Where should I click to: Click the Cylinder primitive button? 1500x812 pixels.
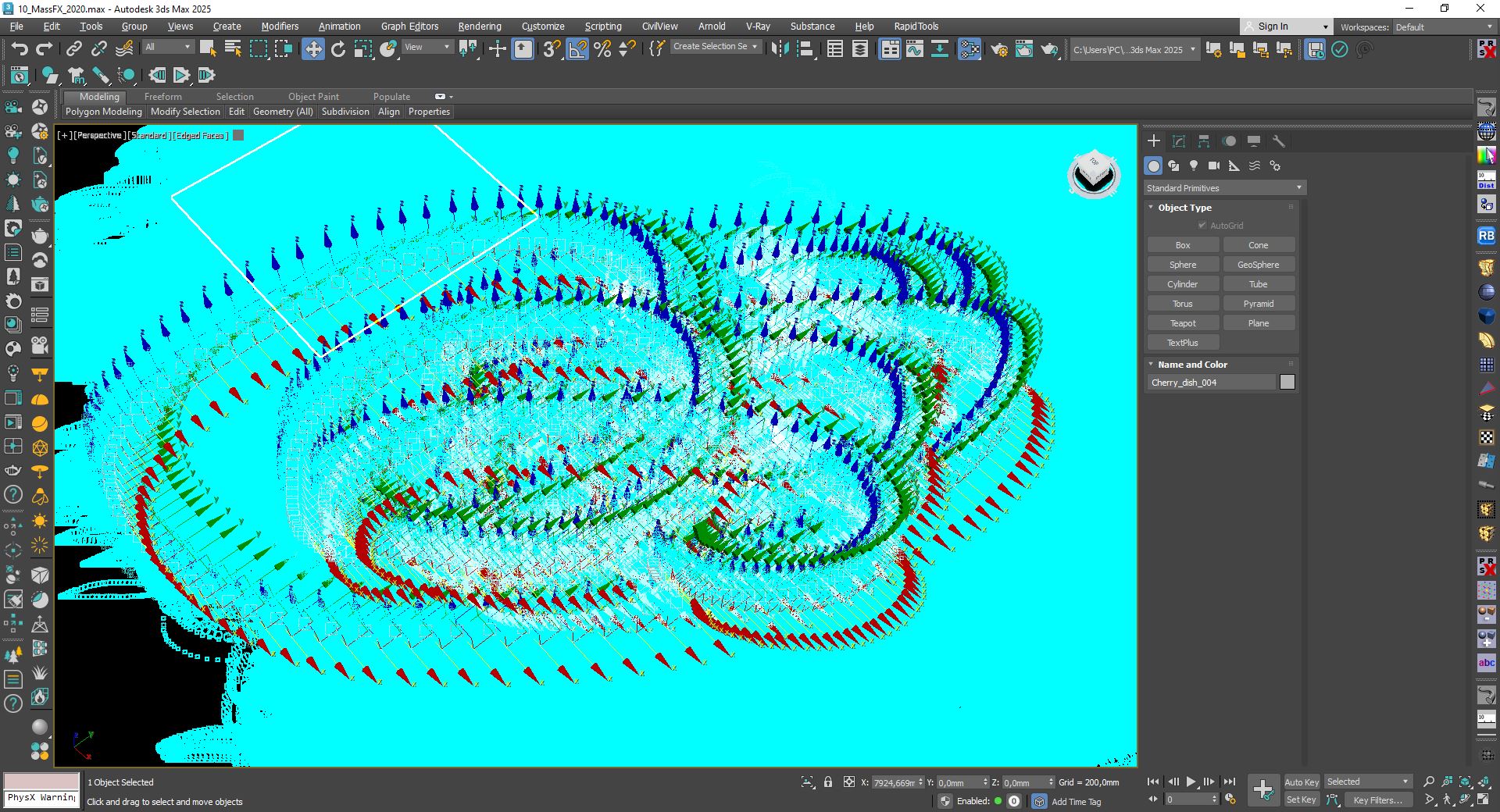1183,284
